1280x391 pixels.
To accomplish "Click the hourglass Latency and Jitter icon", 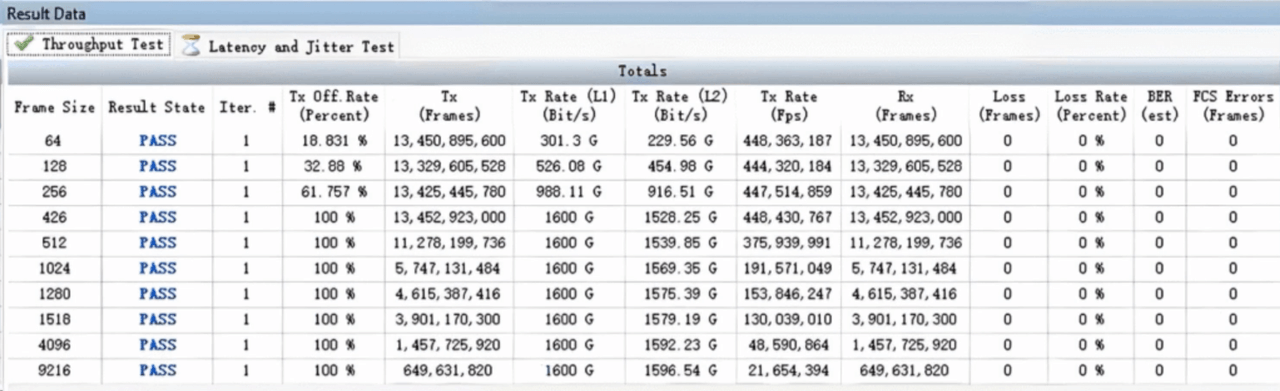I will click(190, 46).
